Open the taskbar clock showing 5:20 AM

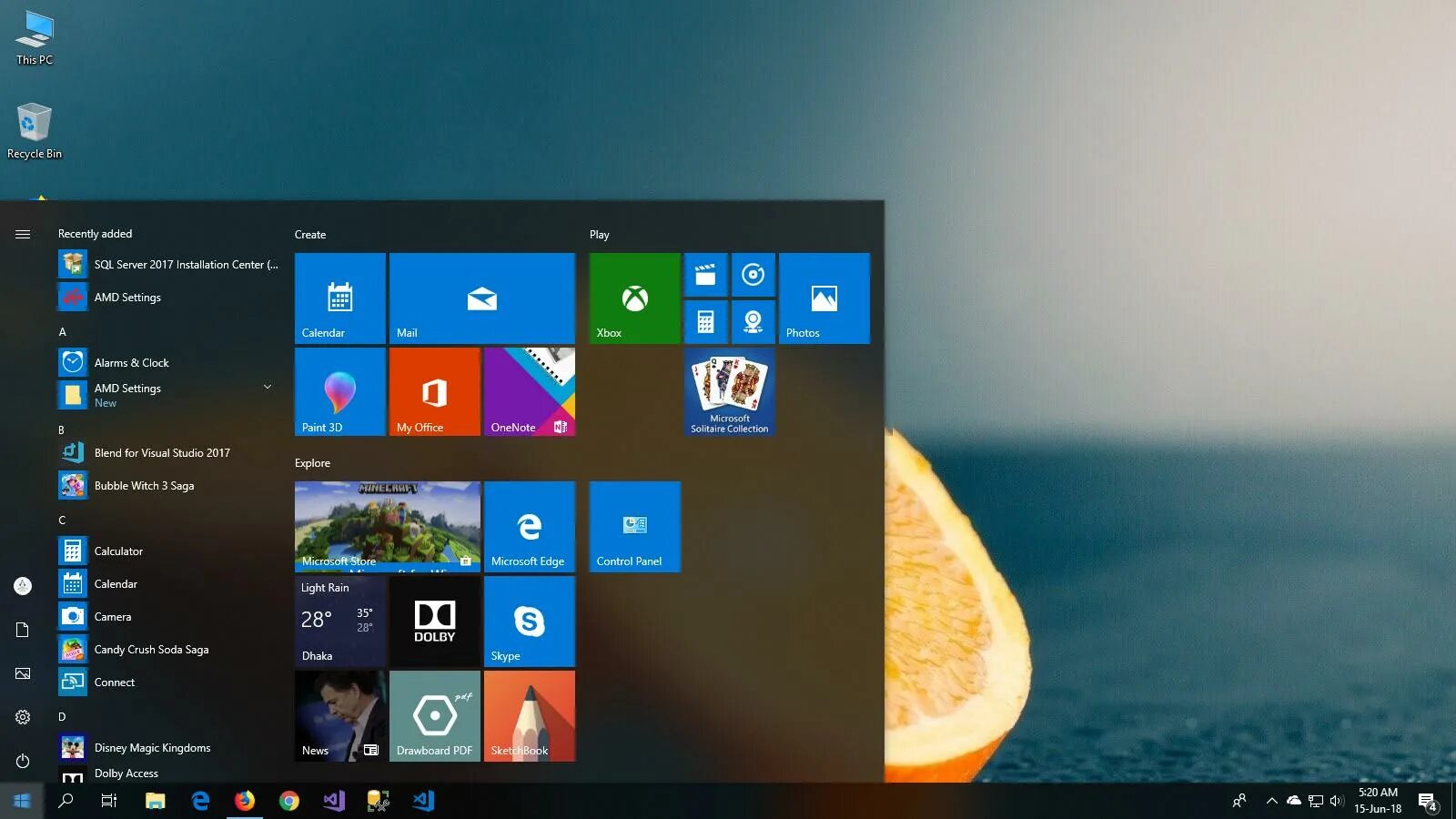click(1378, 801)
